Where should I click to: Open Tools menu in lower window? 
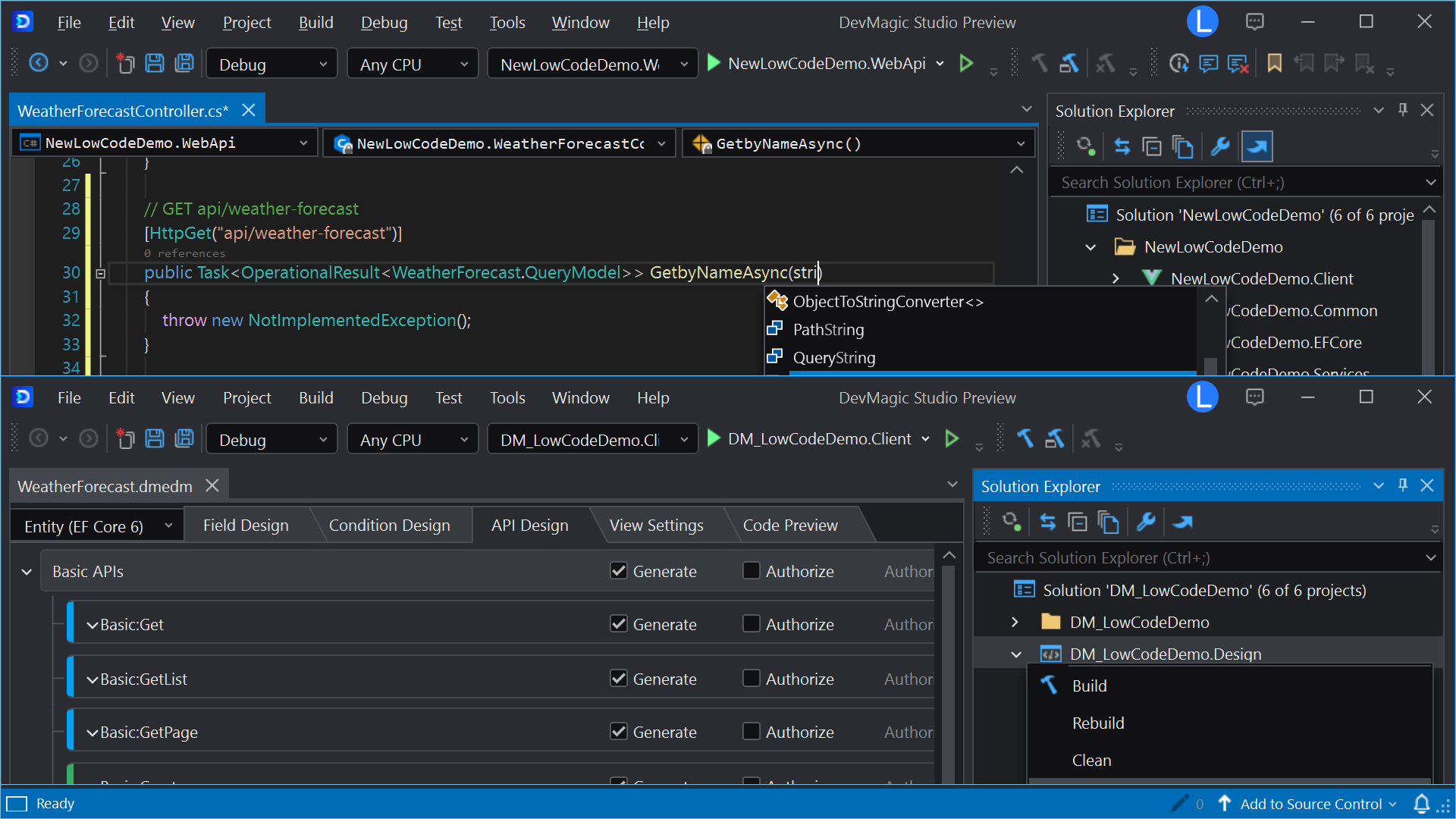pyautogui.click(x=507, y=397)
